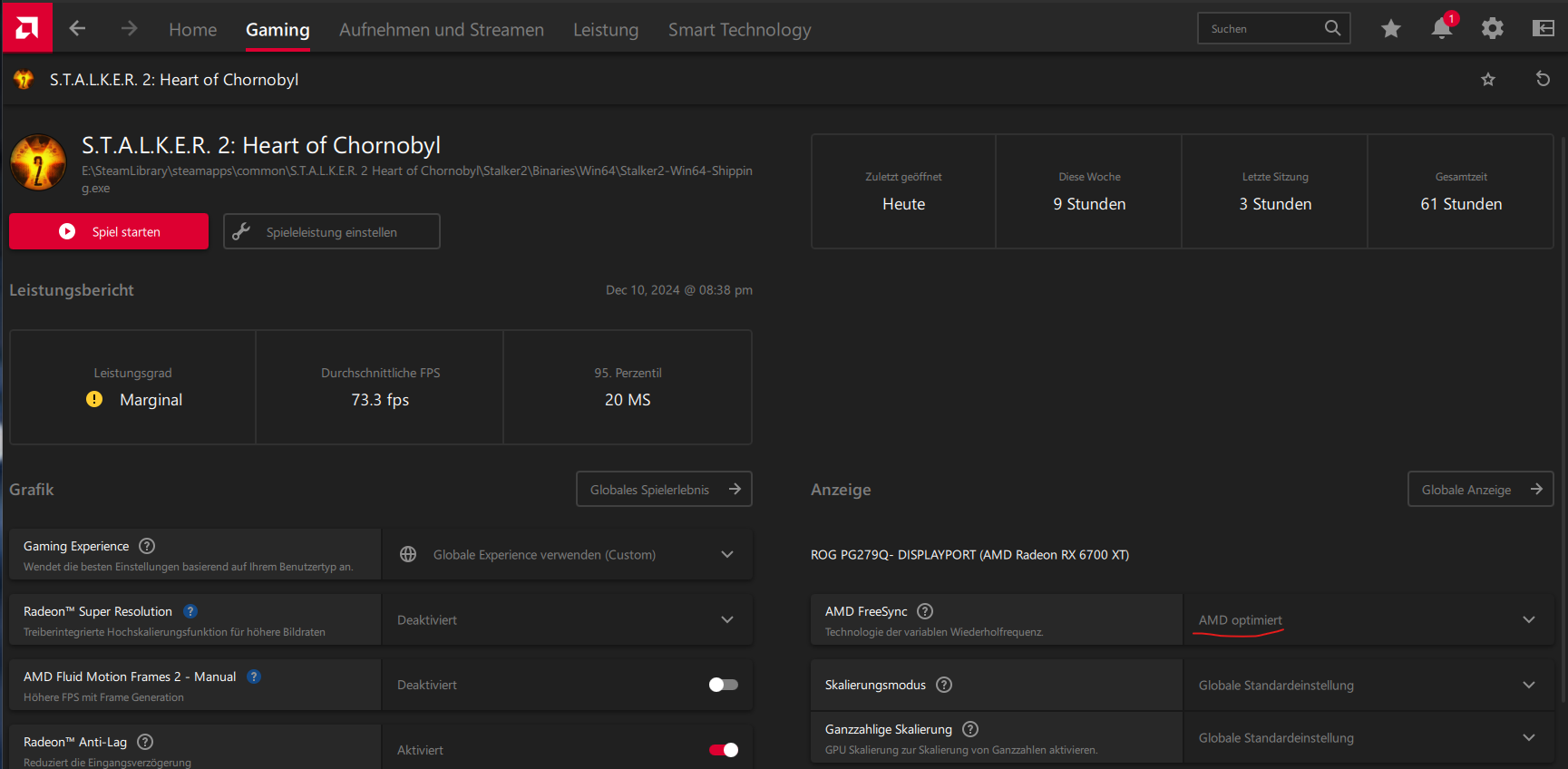Open Globales Spielerlebnis
This screenshot has height=769, width=1568.
[664, 490]
